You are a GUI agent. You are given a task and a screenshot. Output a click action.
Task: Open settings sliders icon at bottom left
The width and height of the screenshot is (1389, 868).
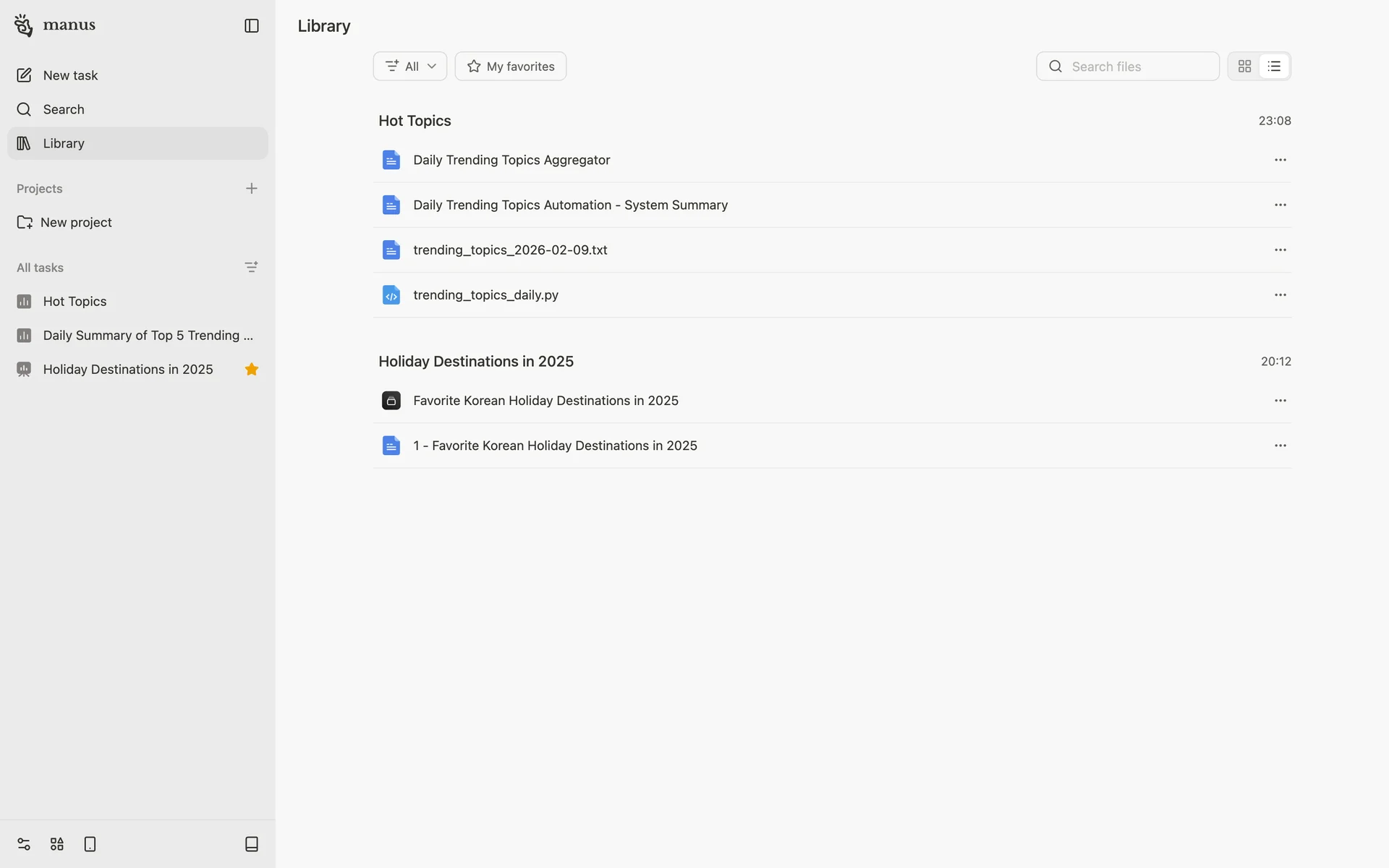24,844
